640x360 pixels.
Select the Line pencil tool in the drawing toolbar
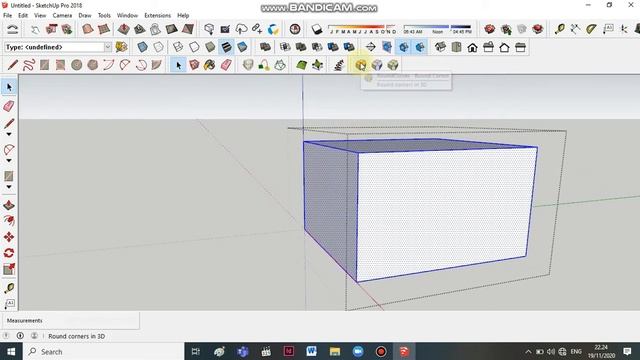(x=13, y=65)
